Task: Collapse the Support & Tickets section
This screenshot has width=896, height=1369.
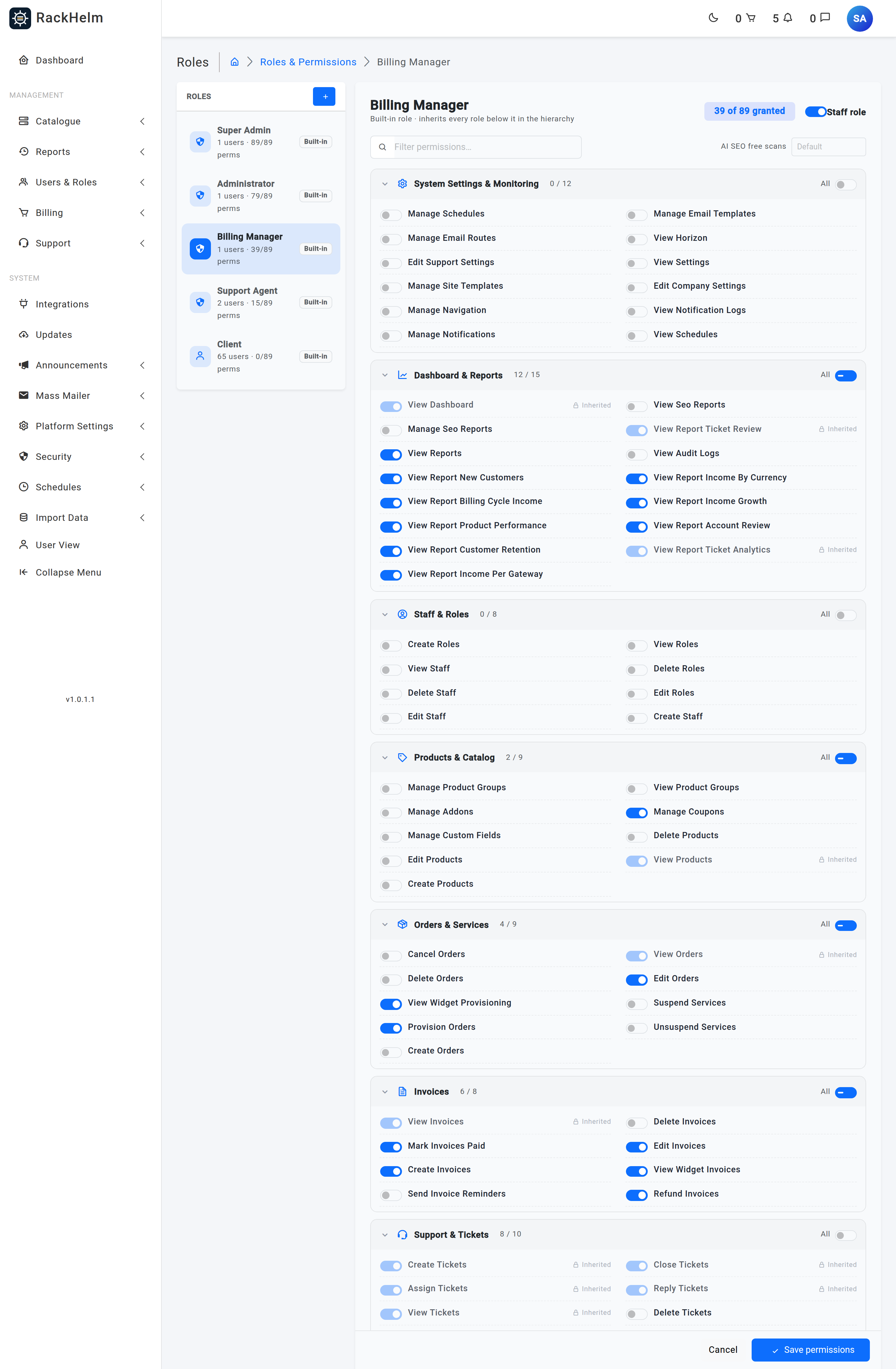Action: pos(385,1234)
